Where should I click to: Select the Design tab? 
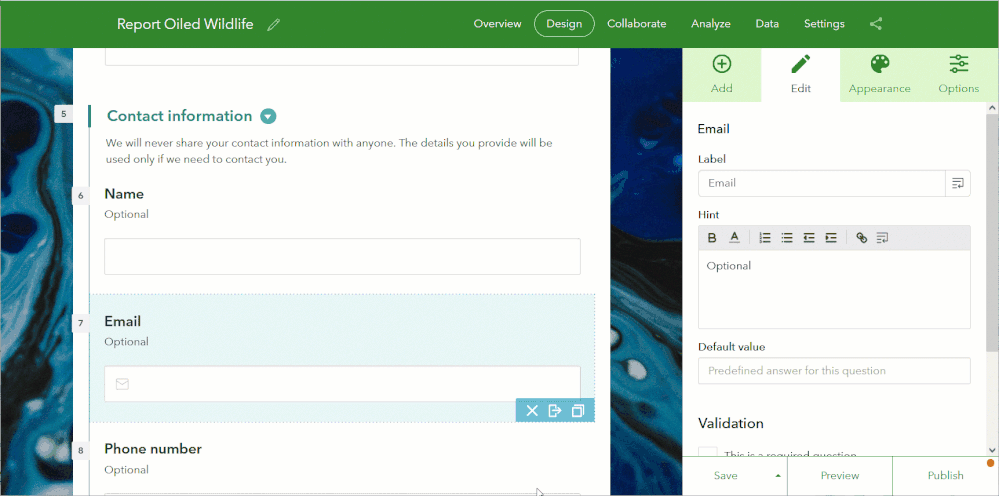click(x=564, y=24)
